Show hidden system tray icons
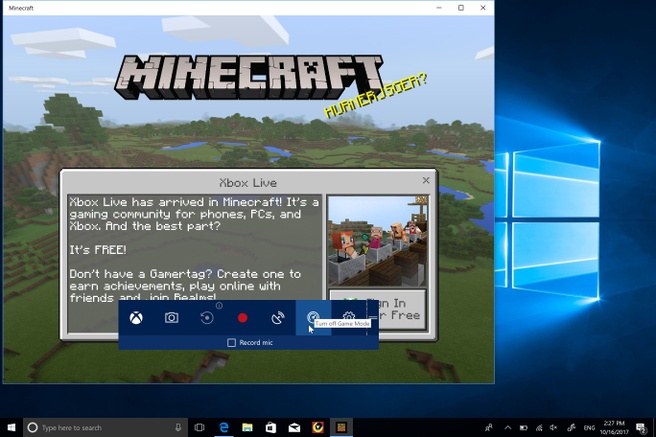656x437 pixels. coord(507,427)
